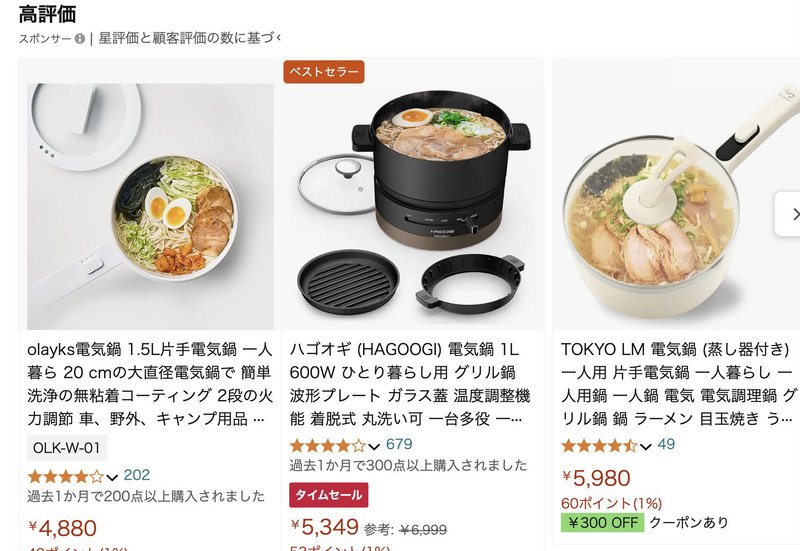The height and width of the screenshot is (551, 800).
Task: Click the ベストセラー badge
Action: 324,71
